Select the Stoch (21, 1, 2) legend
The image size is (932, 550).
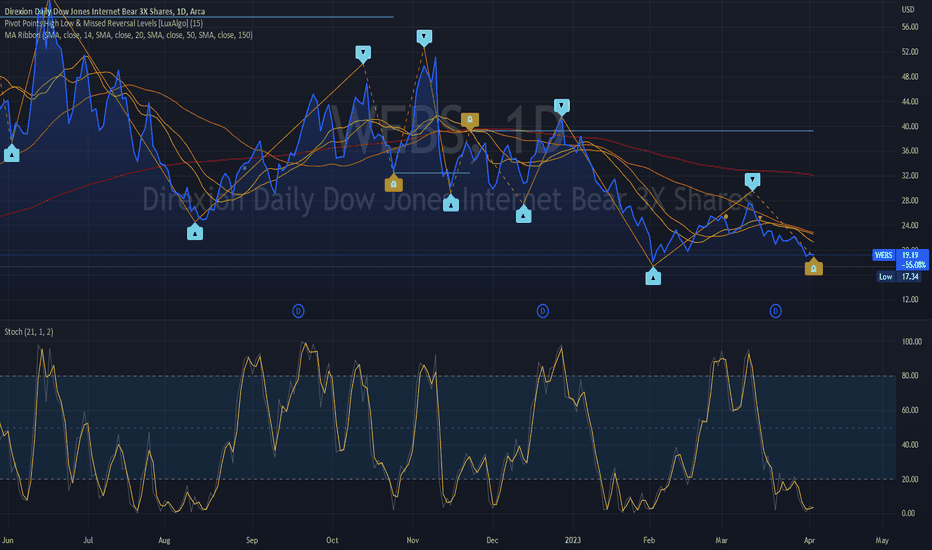[29, 332]
